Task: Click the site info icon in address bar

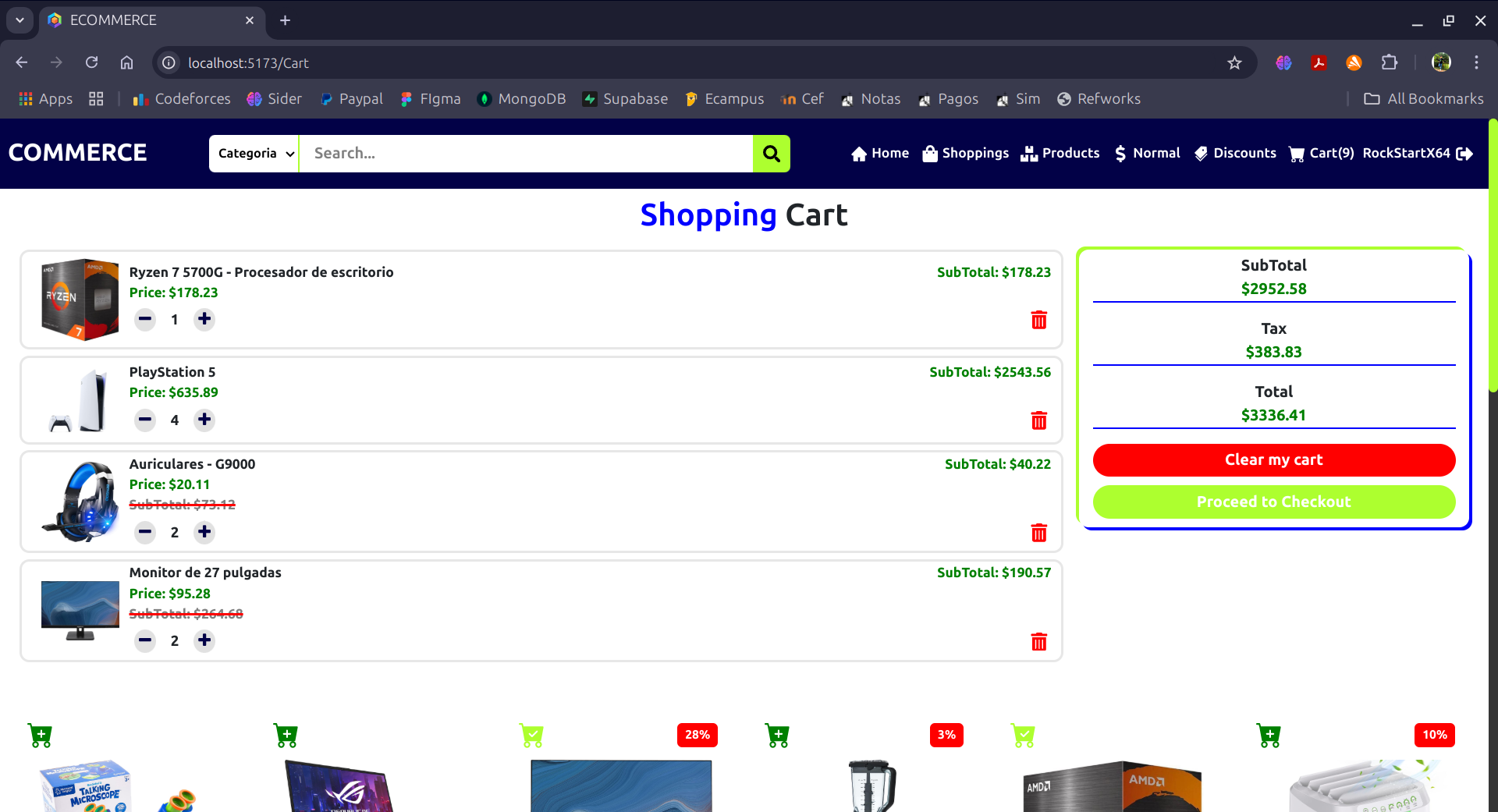Action: pos(169,62)
